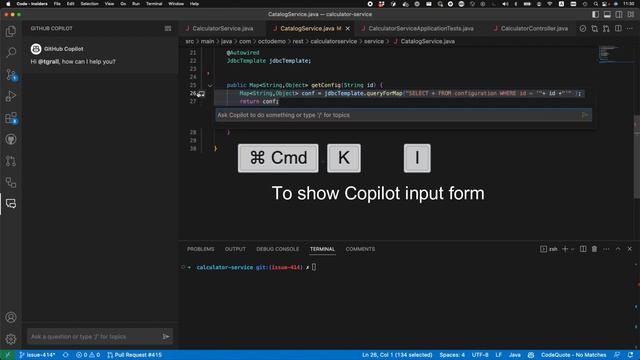Send the Copilot chat message
640x360 pixels.
(x=166, y=337)
